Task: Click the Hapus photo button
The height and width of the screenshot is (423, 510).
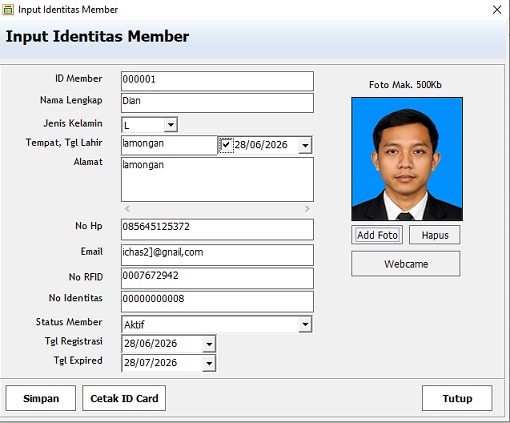Action: 435,235
